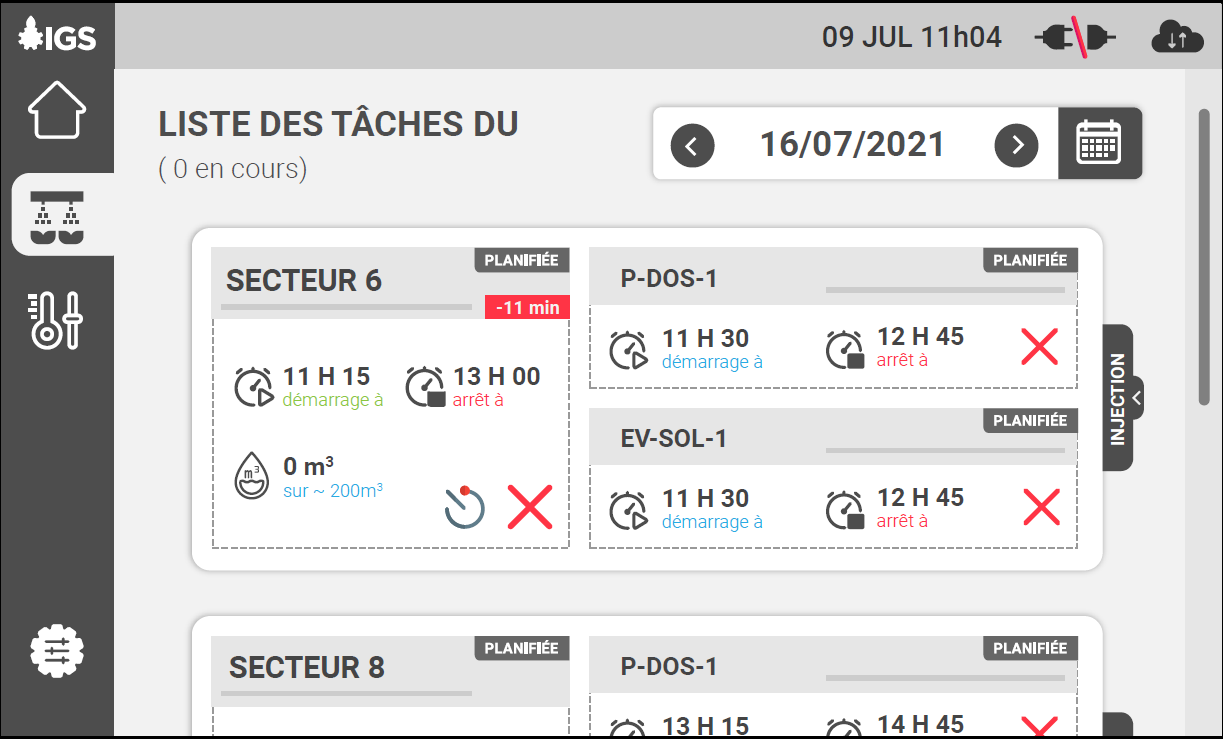Open the calendar date picker

point(1099,144)
